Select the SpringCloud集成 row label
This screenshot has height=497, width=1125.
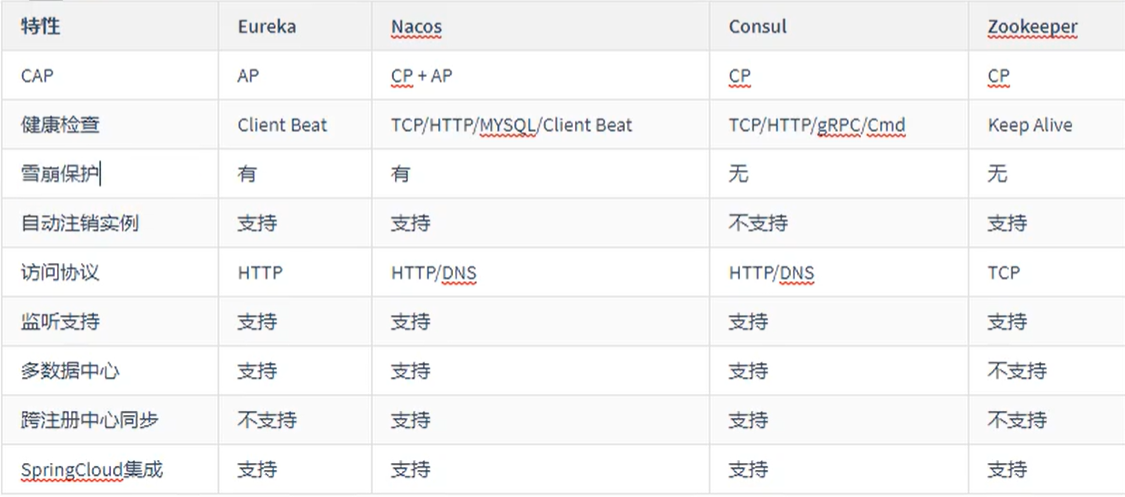click(91, 469)
